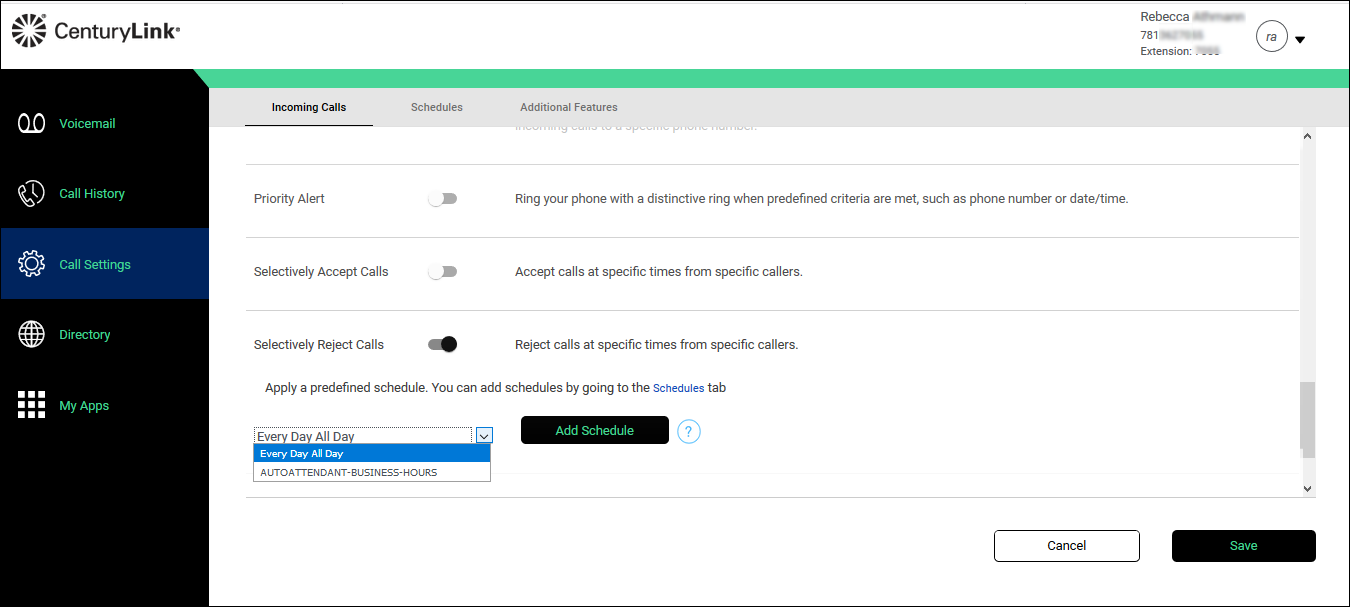1350x607 pixels.
Task: Disable Selectively Reject Calls toggle
Action: pyautogui.click(x=442, y=344)
